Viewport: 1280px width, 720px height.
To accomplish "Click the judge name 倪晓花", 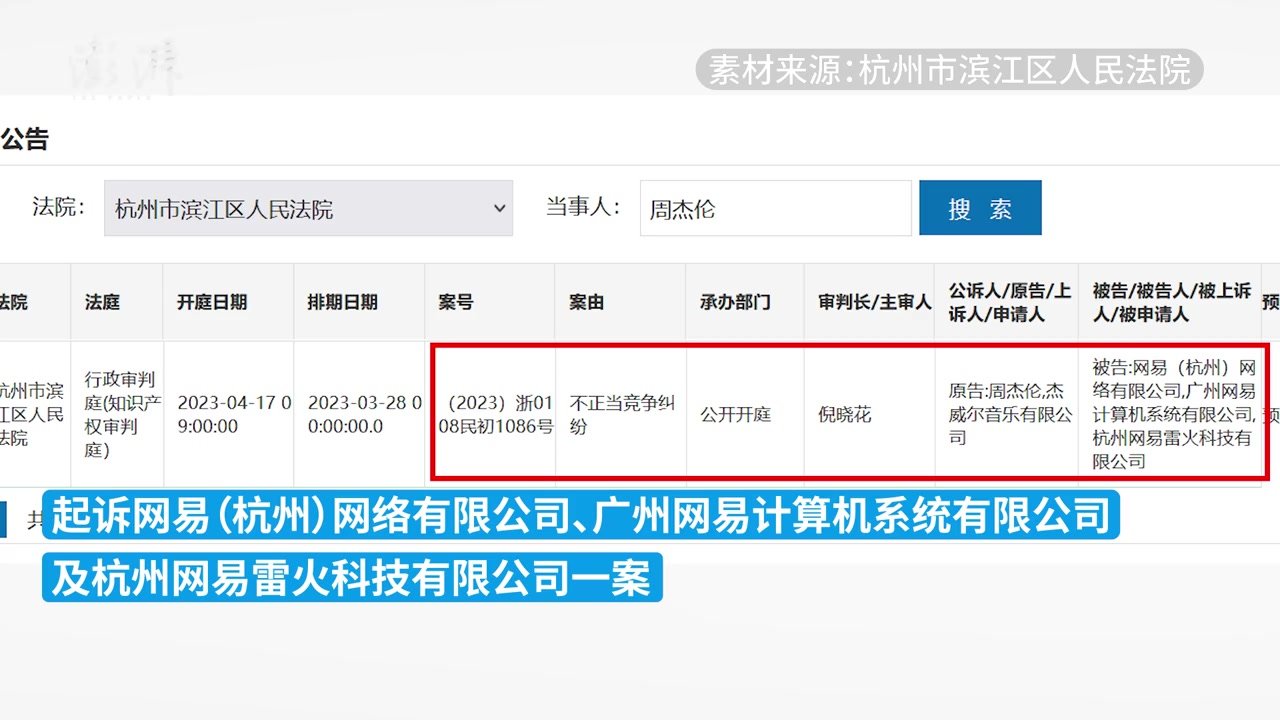I will point(844,414).
